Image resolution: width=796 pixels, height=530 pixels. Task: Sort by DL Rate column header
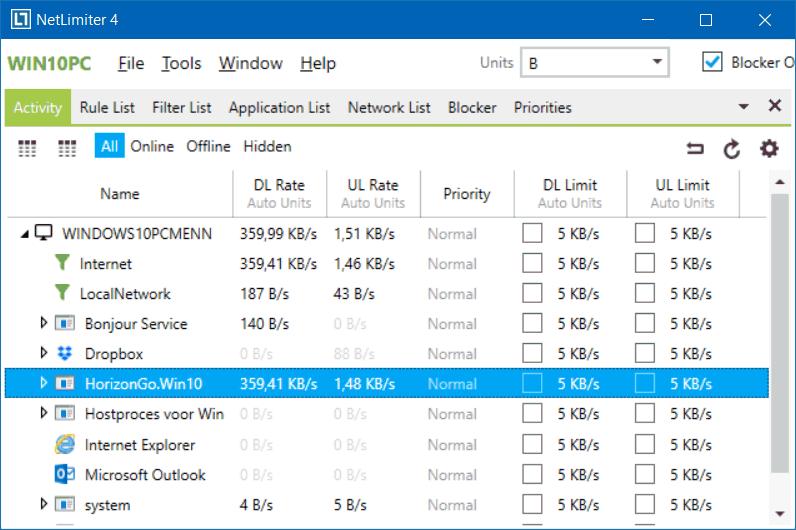[x=279, y=193]
